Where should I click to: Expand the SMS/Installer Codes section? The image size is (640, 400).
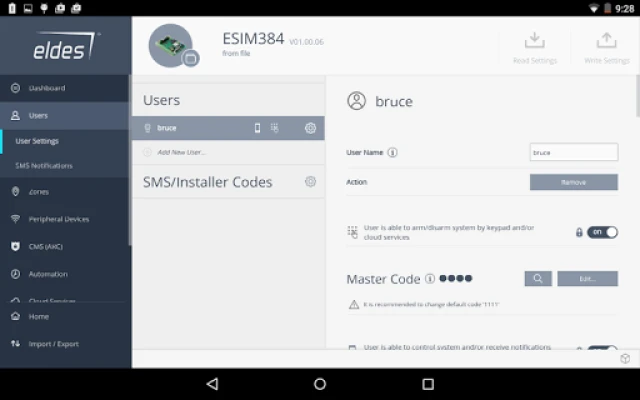click(x=208, y=182)
